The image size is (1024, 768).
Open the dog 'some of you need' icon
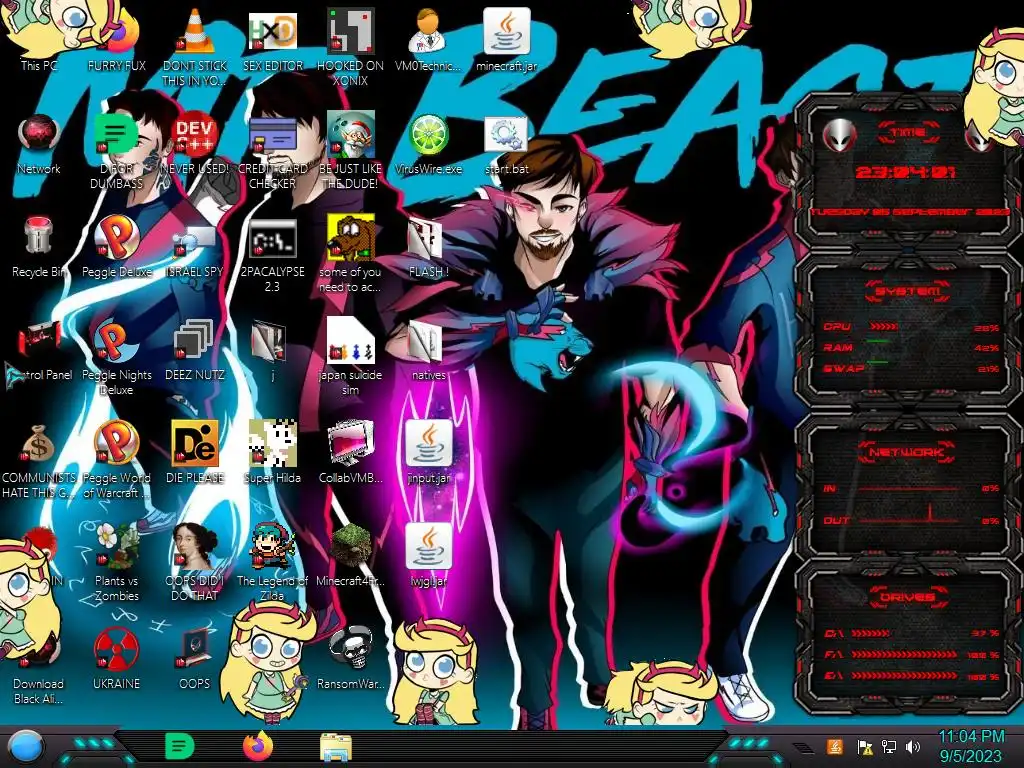(x=350, y=255)
